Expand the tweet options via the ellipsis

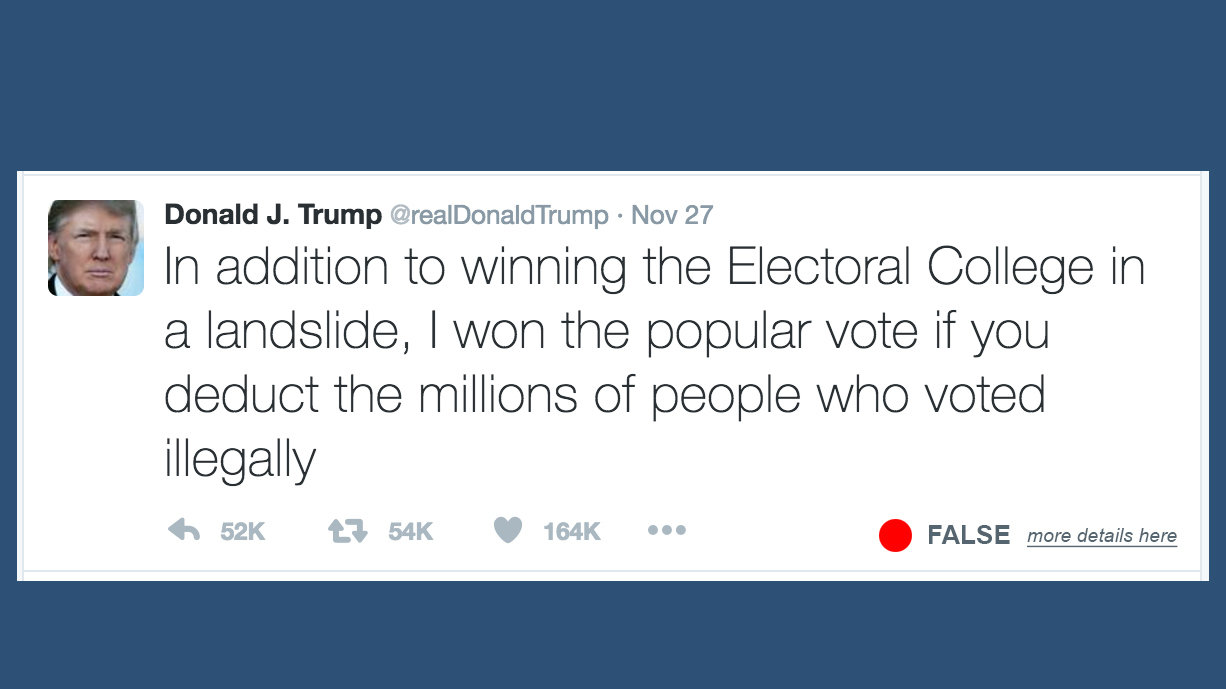[x=666, y=530]
